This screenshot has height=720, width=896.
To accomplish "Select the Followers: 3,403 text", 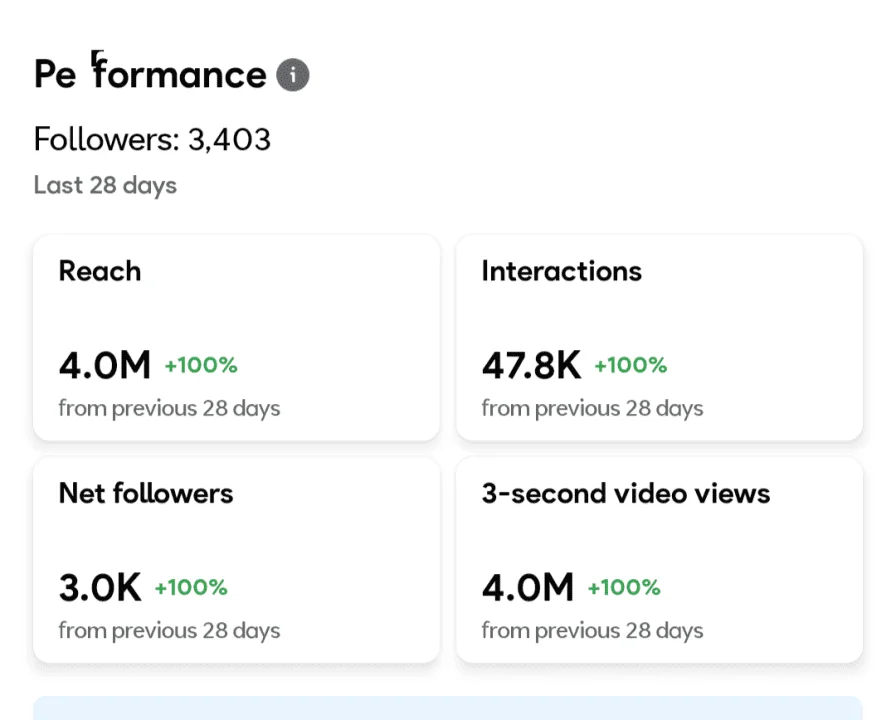I will (152, 139).
